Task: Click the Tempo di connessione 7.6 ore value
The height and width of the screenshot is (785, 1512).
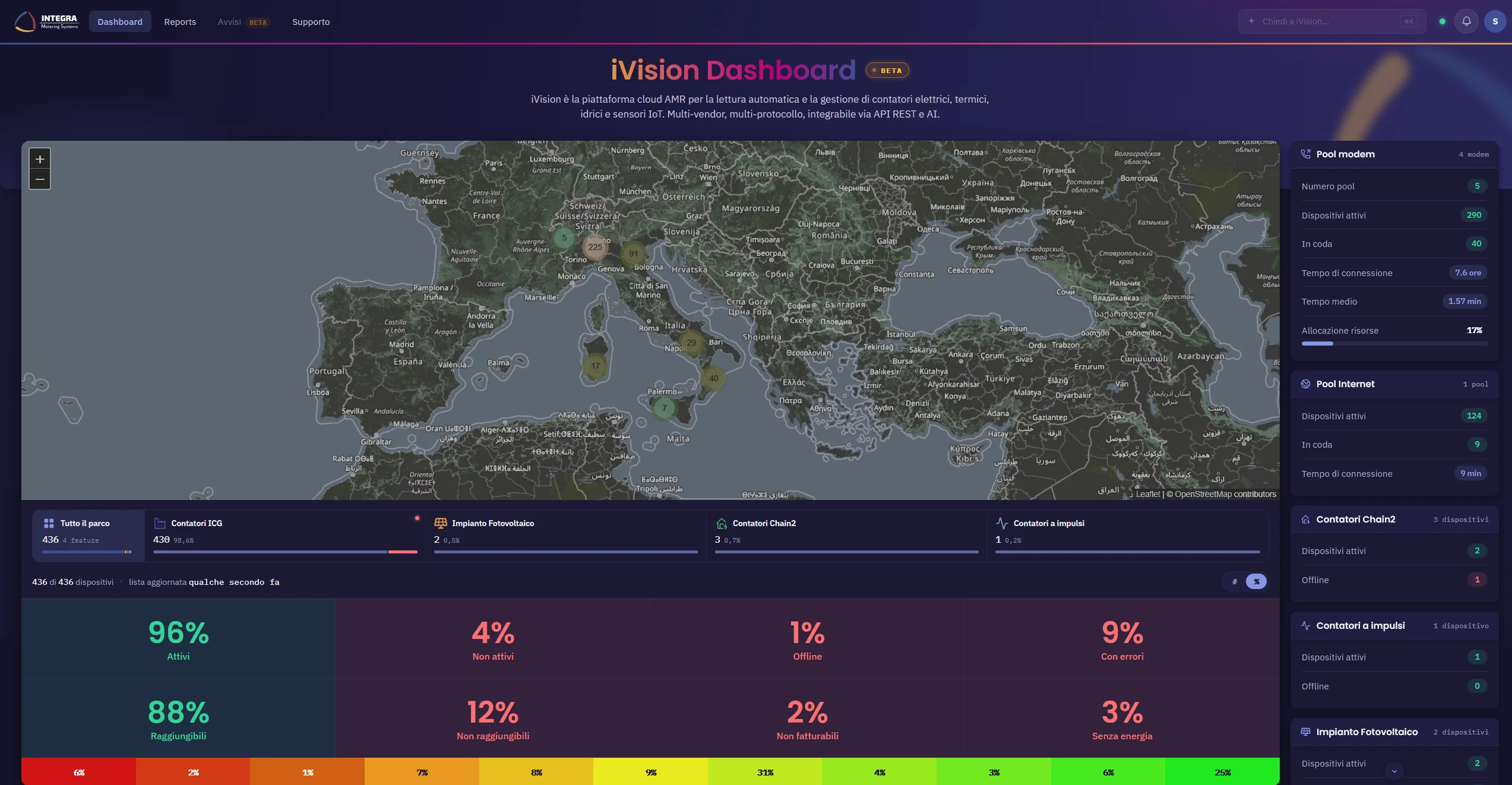Action: click(x=1468, y=273)
